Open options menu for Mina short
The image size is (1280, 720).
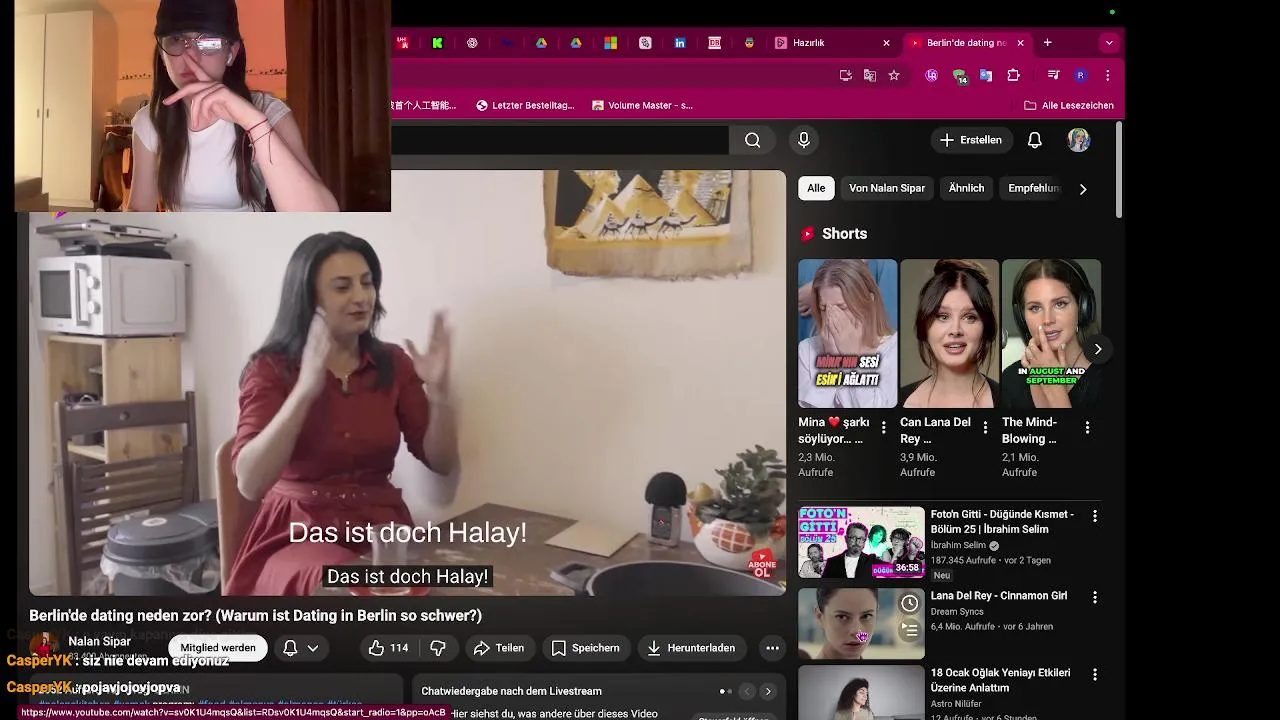coord(884,428)
